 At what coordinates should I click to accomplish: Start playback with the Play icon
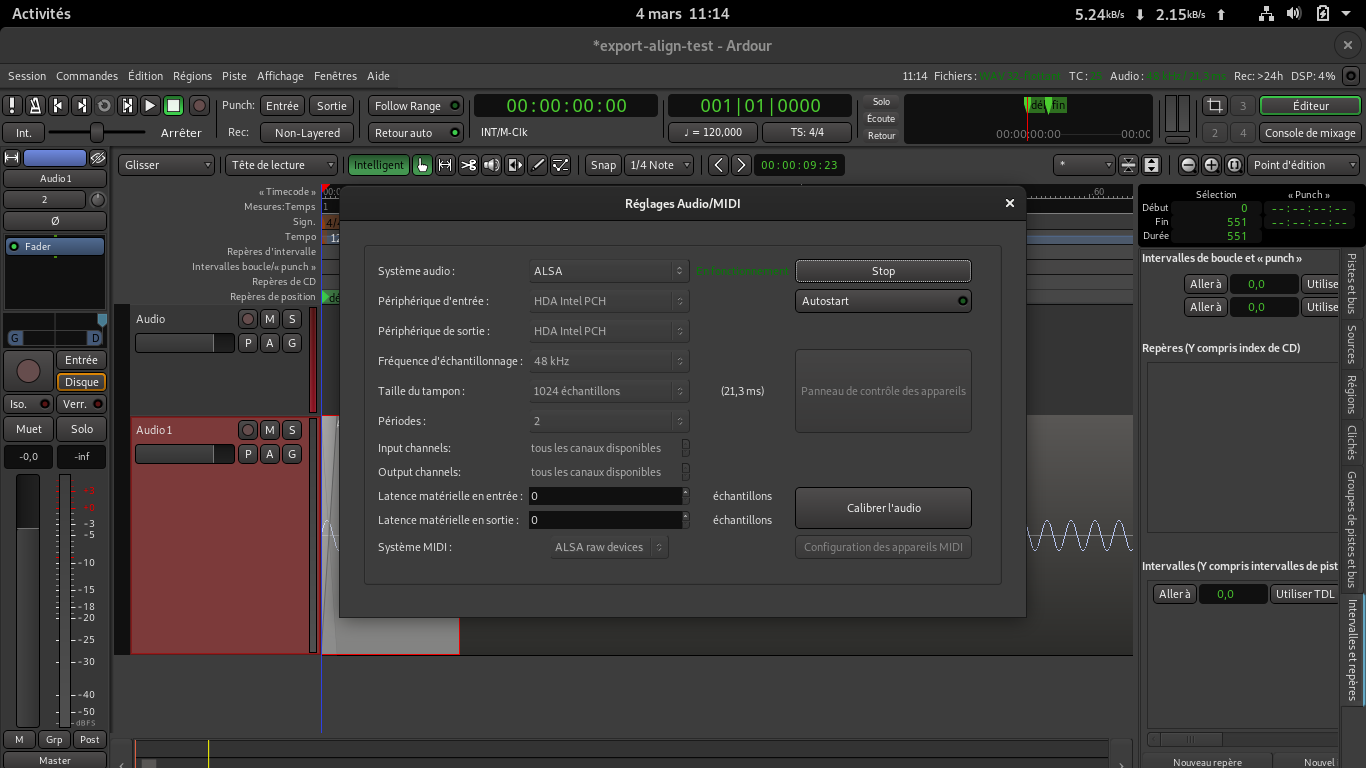point(150,105)
